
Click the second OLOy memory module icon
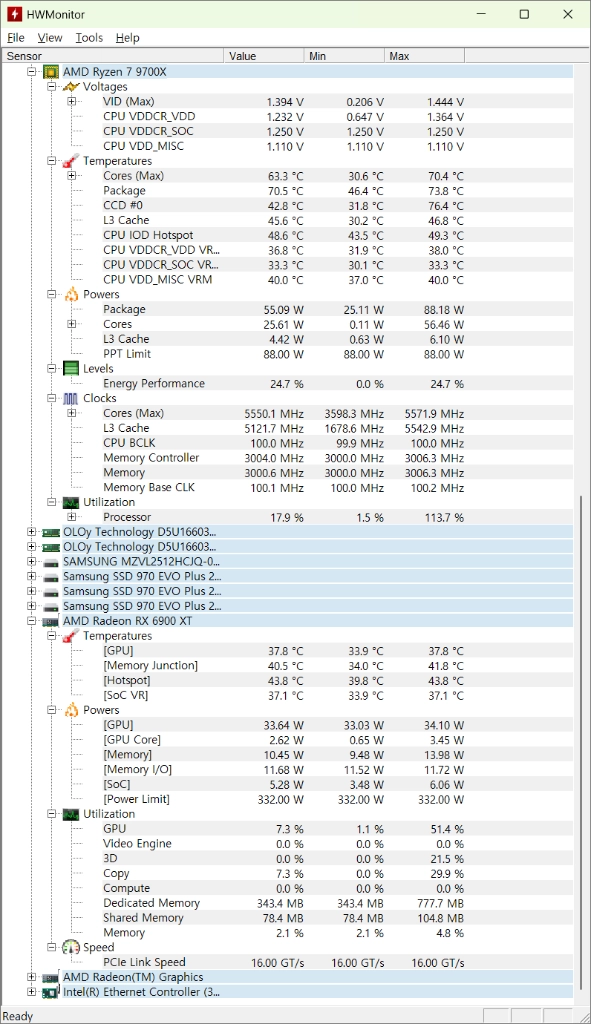51,547
